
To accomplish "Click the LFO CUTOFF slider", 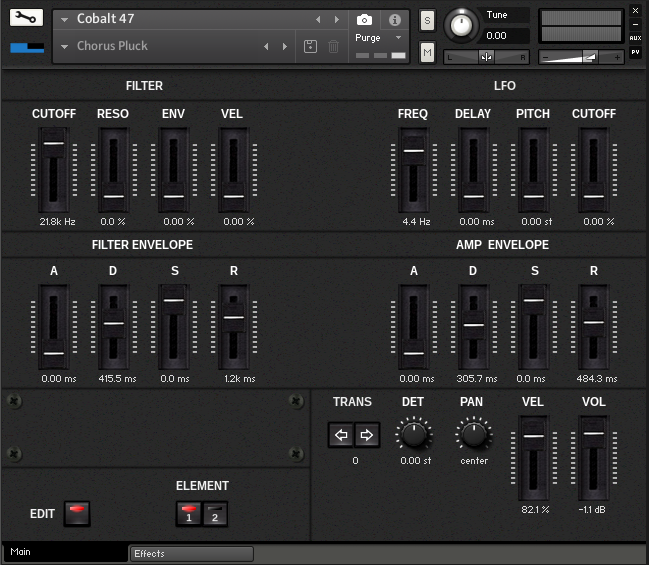I will pyautogui.click(x=594, y=170).
